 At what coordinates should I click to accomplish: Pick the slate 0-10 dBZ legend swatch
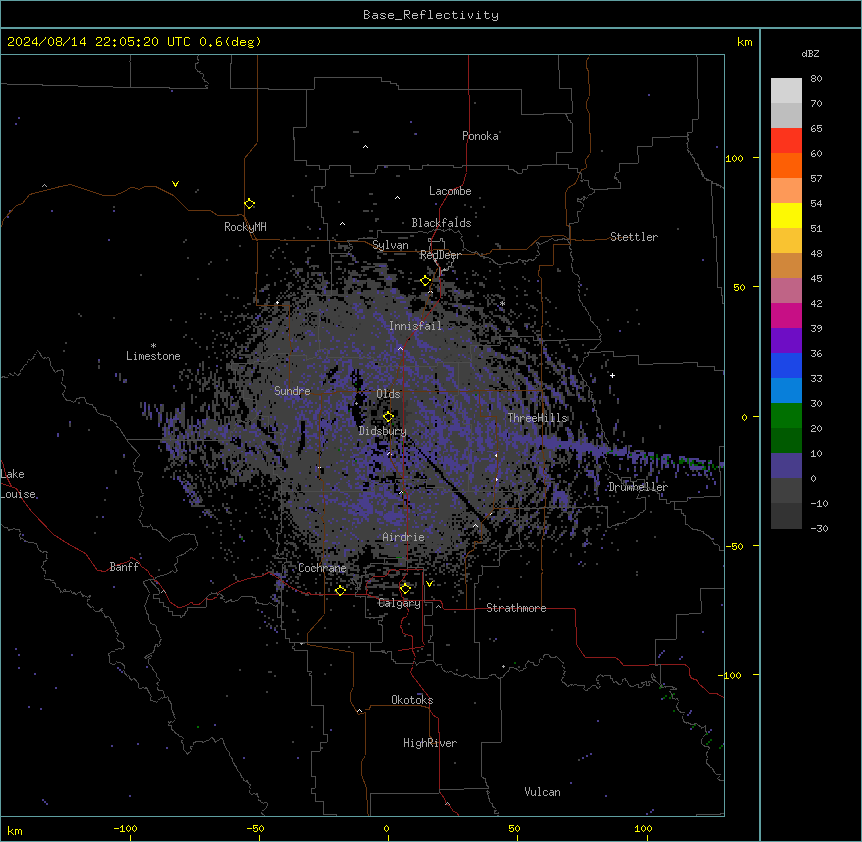point(786,466)
